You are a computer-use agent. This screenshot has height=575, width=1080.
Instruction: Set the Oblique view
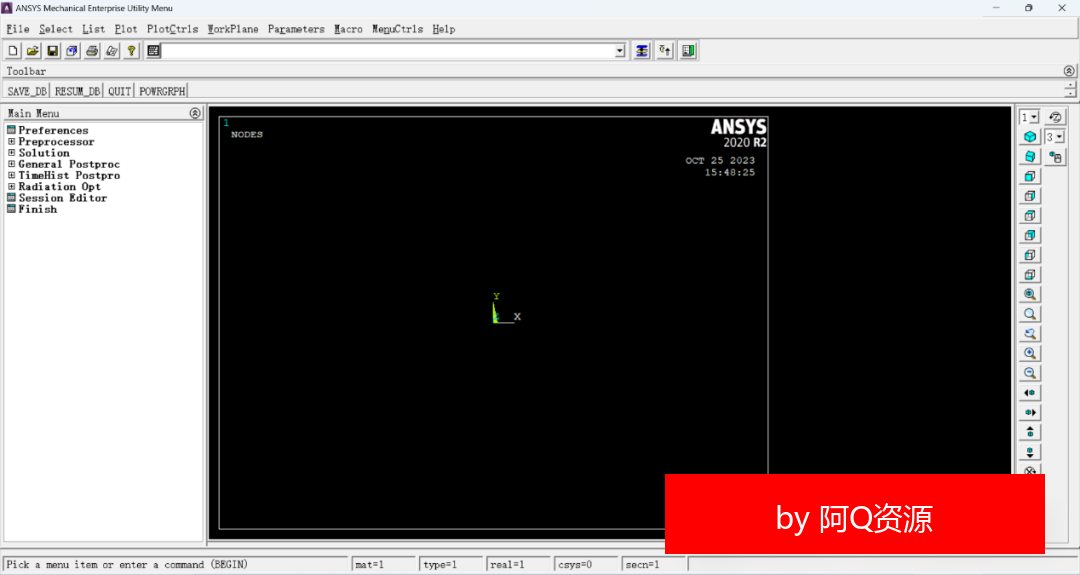coord(1030,157)
